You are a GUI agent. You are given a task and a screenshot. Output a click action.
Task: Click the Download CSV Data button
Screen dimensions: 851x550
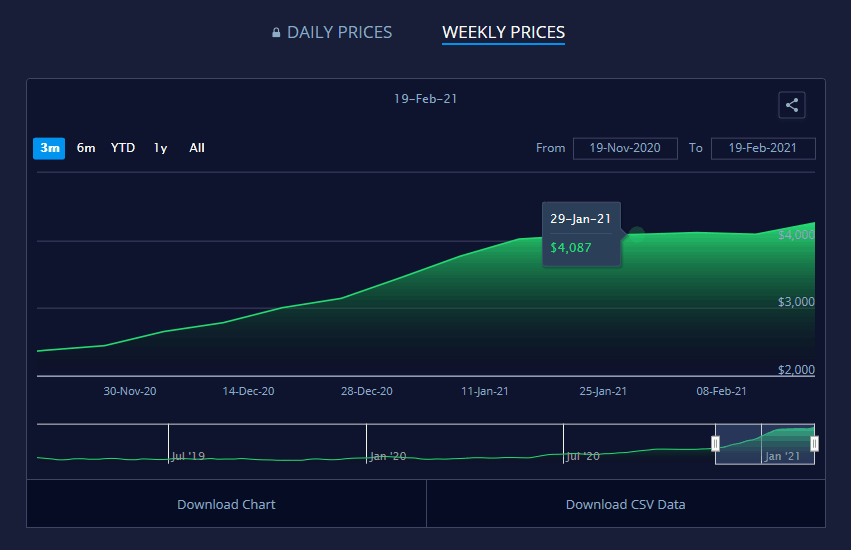[x=625, y=504]
